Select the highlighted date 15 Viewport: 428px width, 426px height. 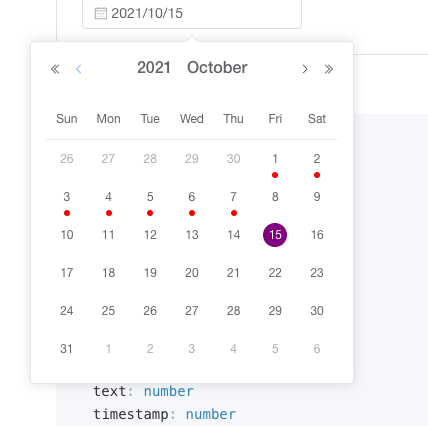(275, 235)
